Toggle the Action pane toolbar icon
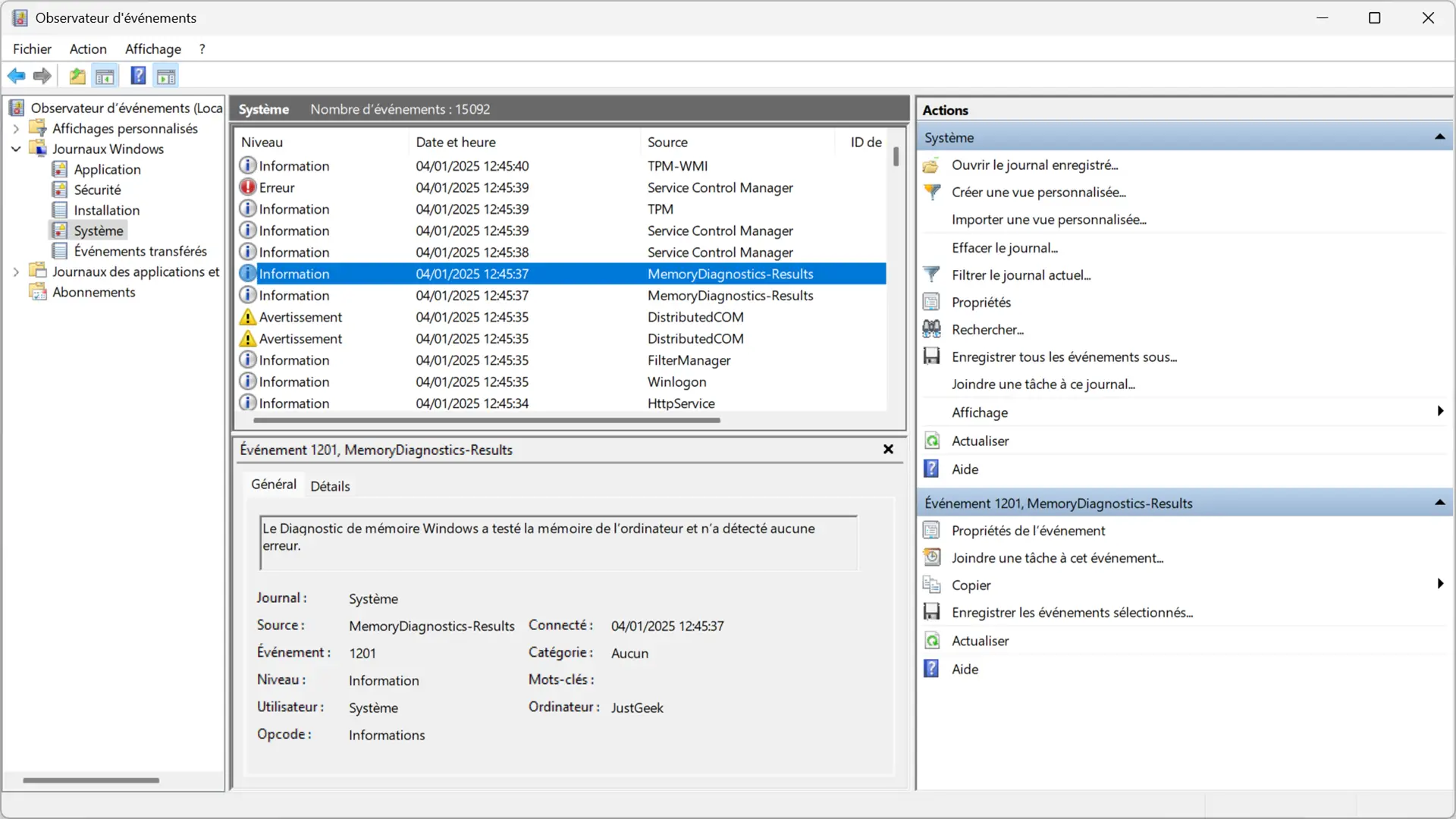 pyautogui.click(x=166, y=76)
